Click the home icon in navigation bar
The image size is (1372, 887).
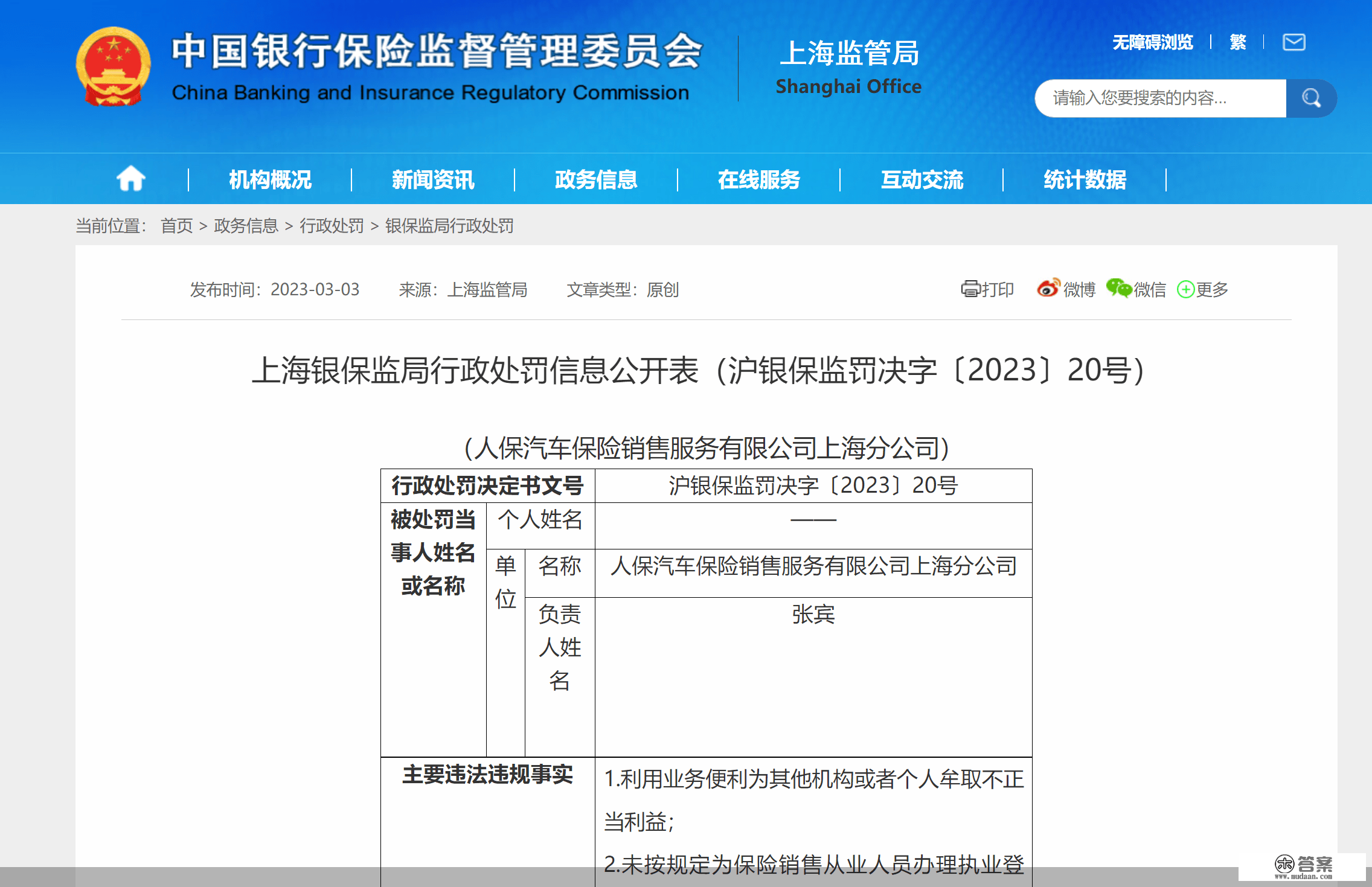(130, 179)
